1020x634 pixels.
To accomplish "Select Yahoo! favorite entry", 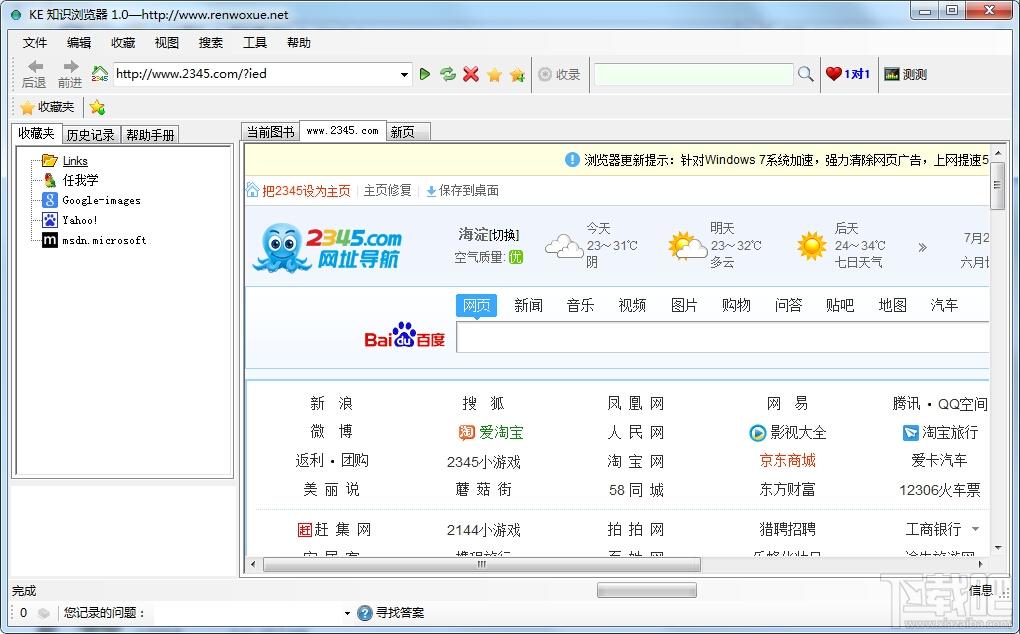I will (79, 220).
